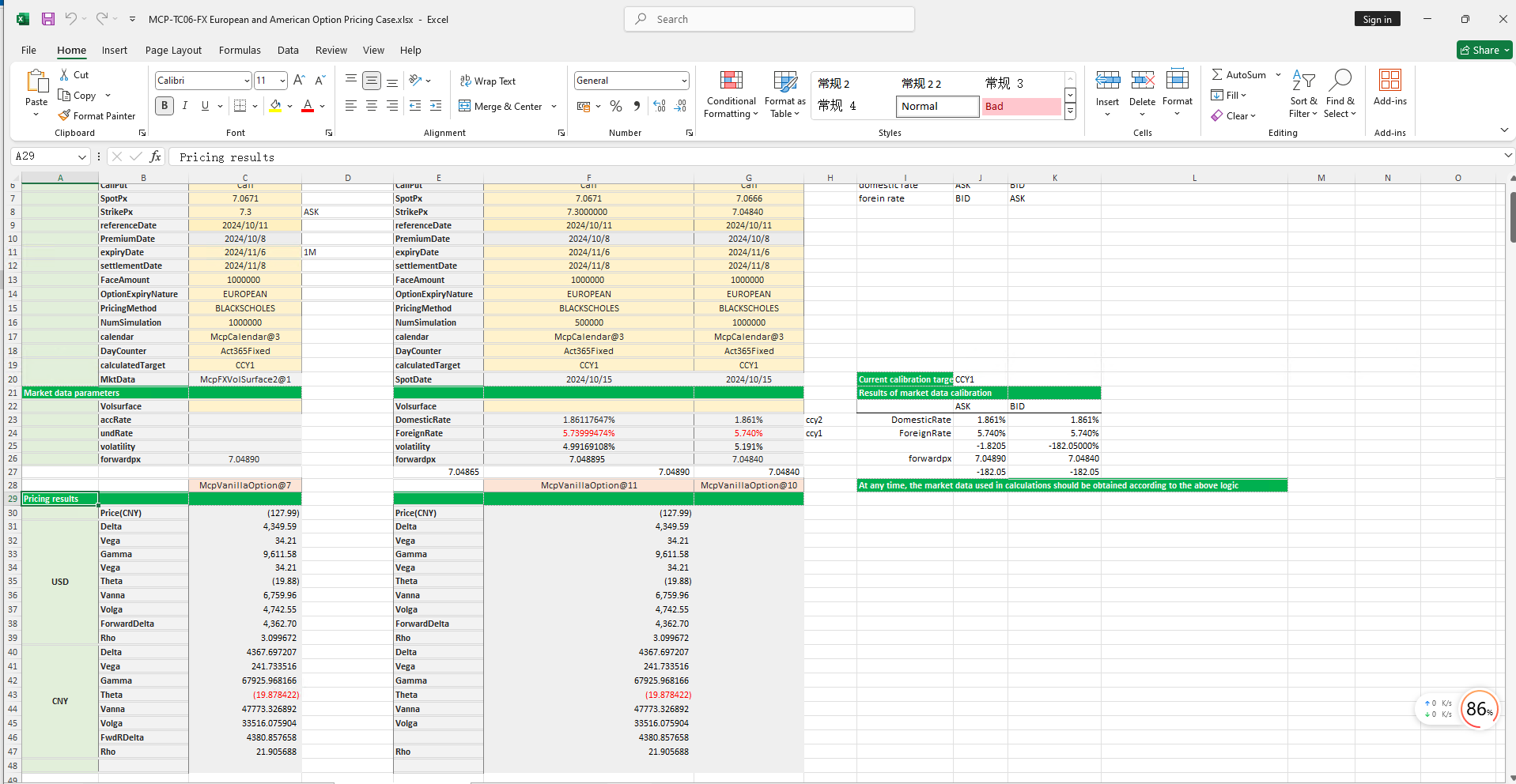Open the Name Box dropdown arrow
The width and height of the screenshot is (1516, 784).
(81, 156)
